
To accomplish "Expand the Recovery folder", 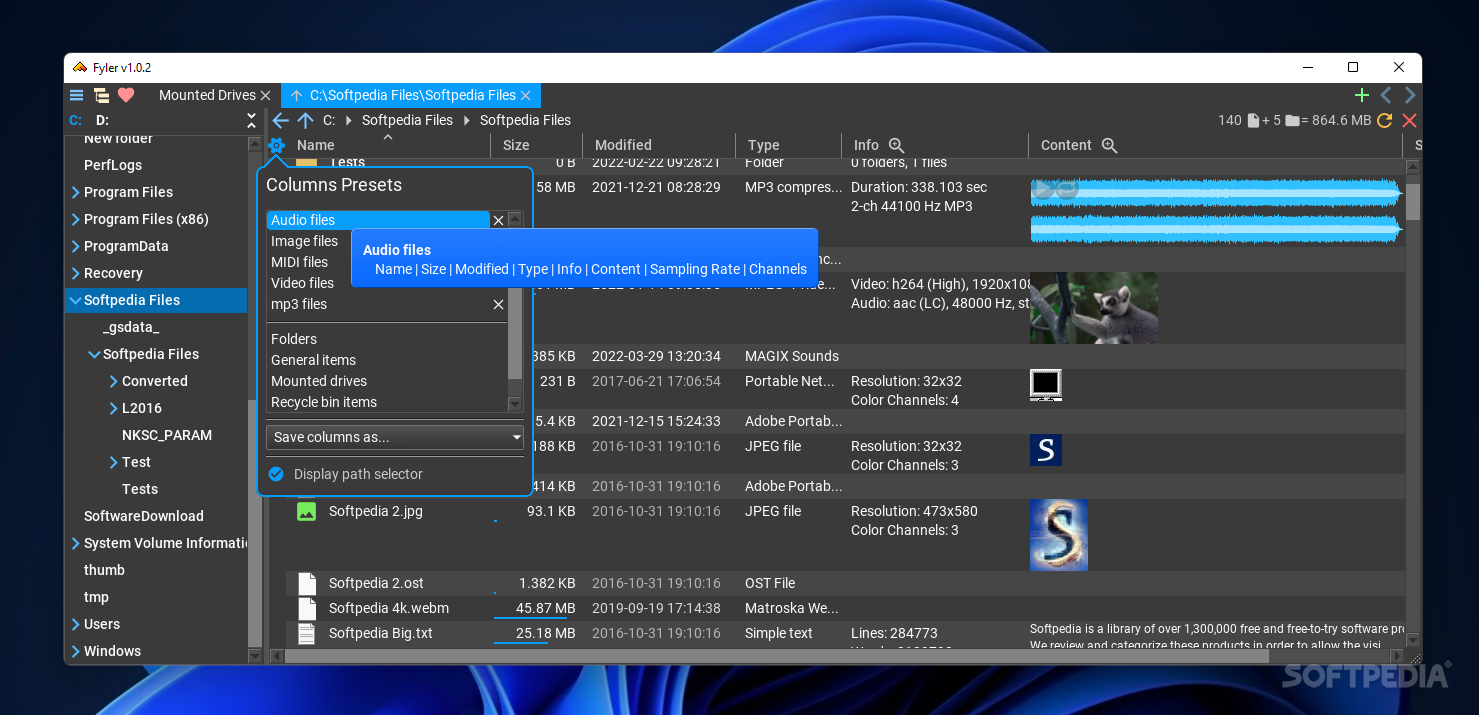I will coord(76,273).
